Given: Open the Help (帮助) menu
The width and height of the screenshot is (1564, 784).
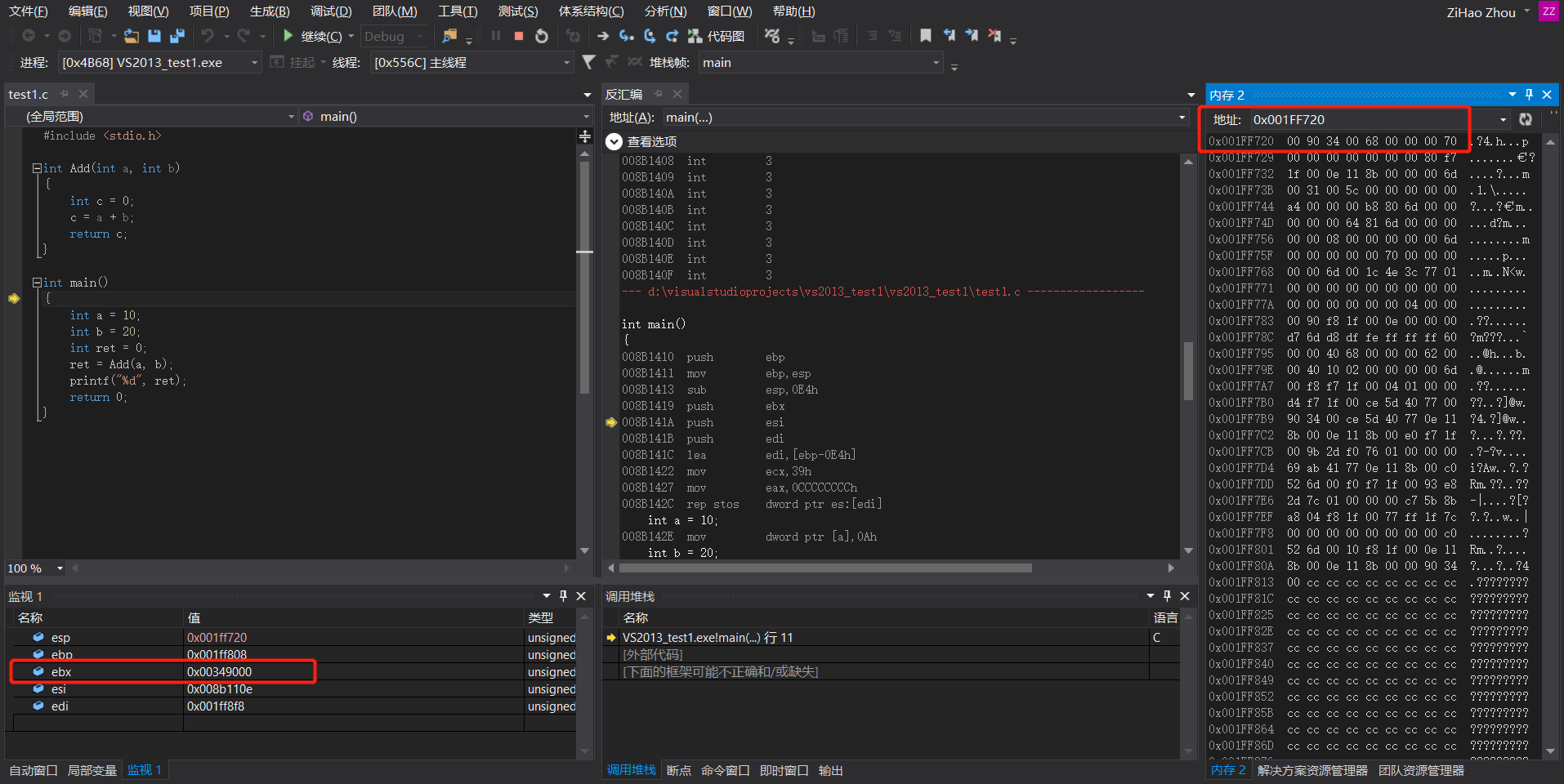Looking at the screenshot, I should click(793, 11).
